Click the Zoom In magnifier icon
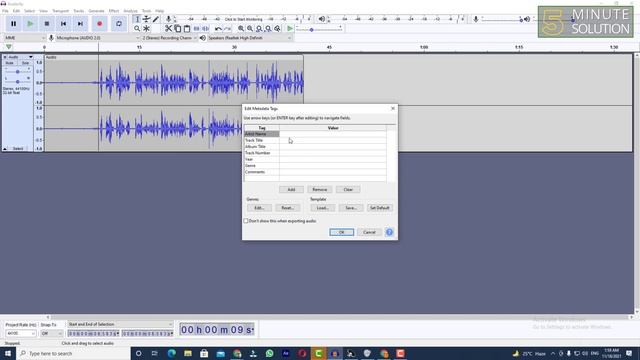Image resolution: width=640 pixels, height=360 pixels. click(x=241, y=29)
